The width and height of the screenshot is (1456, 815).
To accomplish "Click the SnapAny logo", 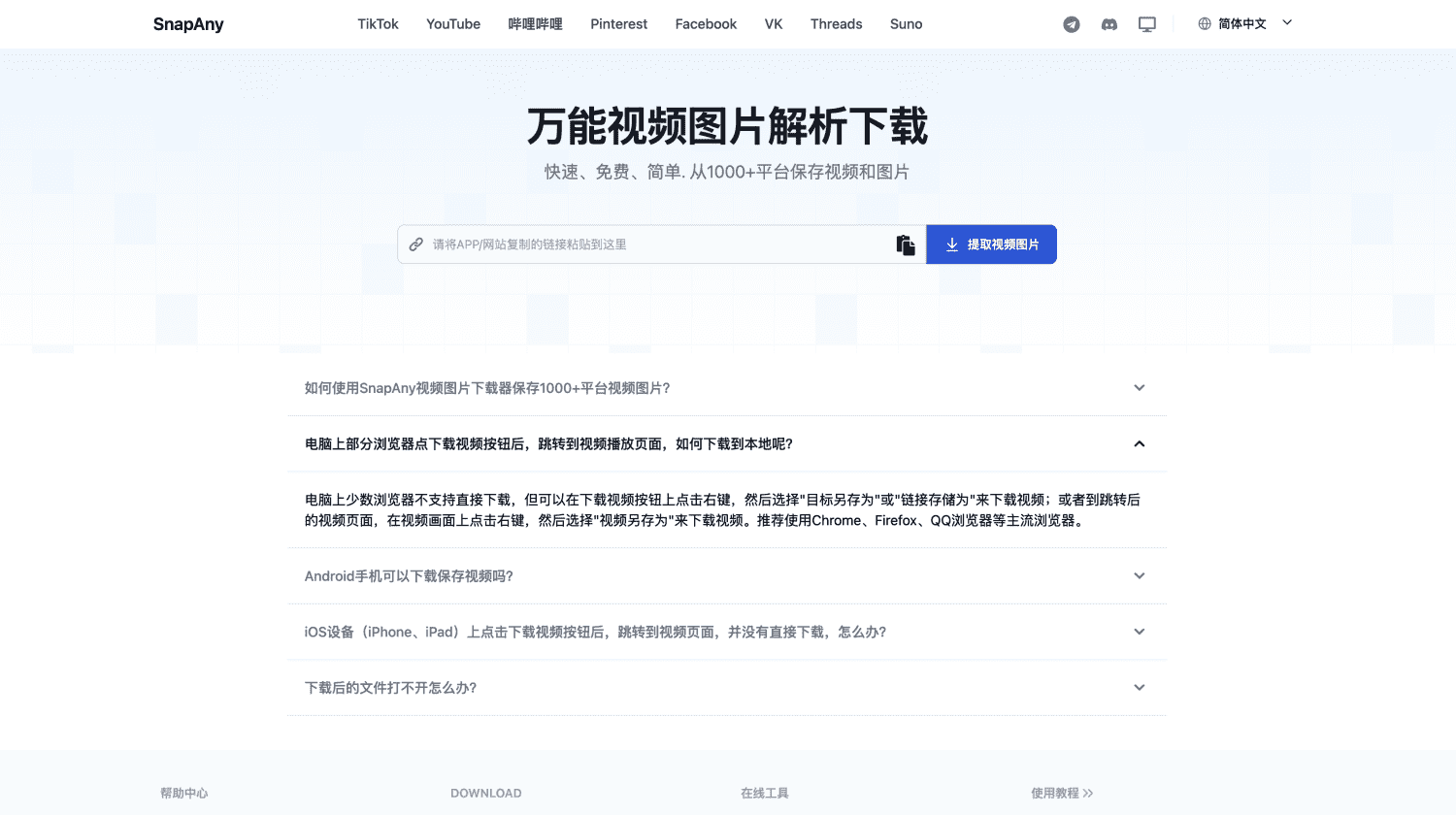I will coord(188,24).
